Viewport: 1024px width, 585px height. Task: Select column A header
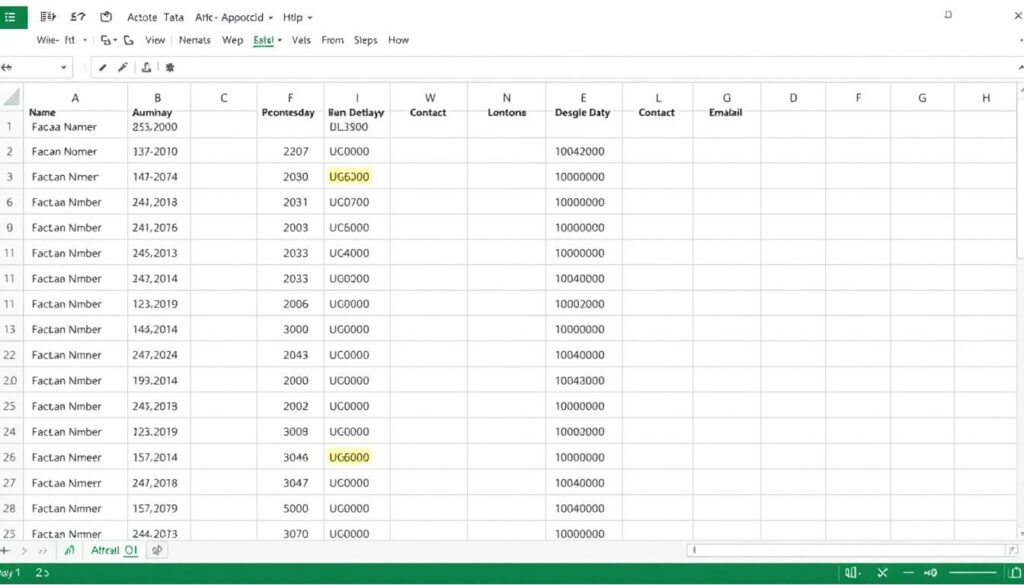(75, 98)
